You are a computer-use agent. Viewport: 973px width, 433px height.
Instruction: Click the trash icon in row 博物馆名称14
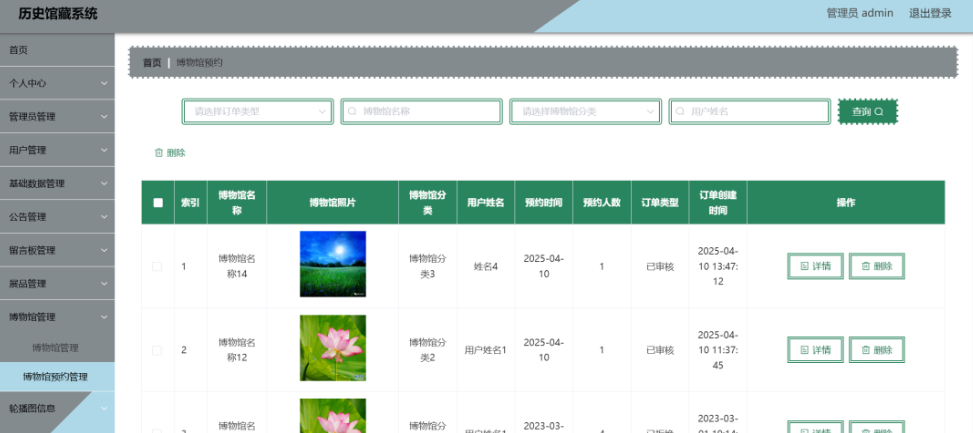tap(865, 266)
